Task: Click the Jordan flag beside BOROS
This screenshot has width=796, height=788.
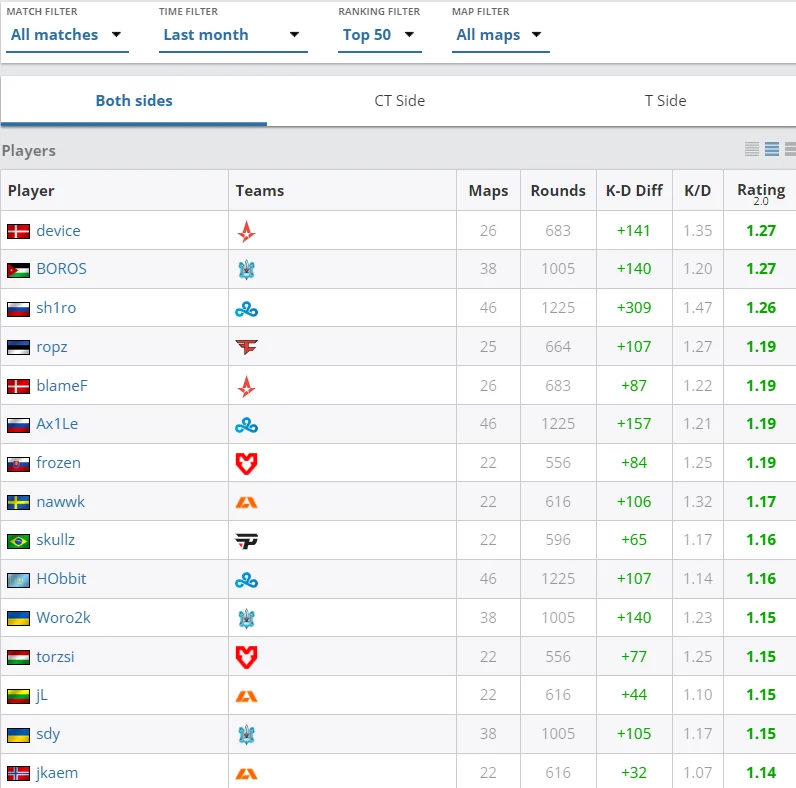Action: 18,270
